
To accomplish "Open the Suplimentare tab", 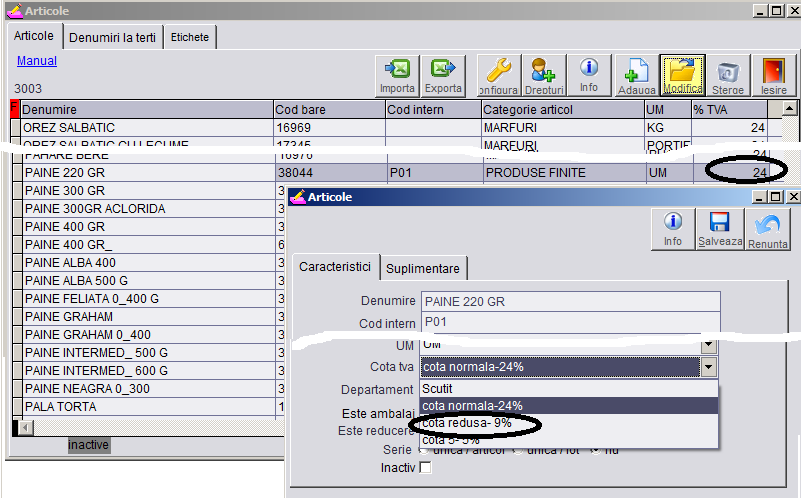I will [x=423, y=268].
